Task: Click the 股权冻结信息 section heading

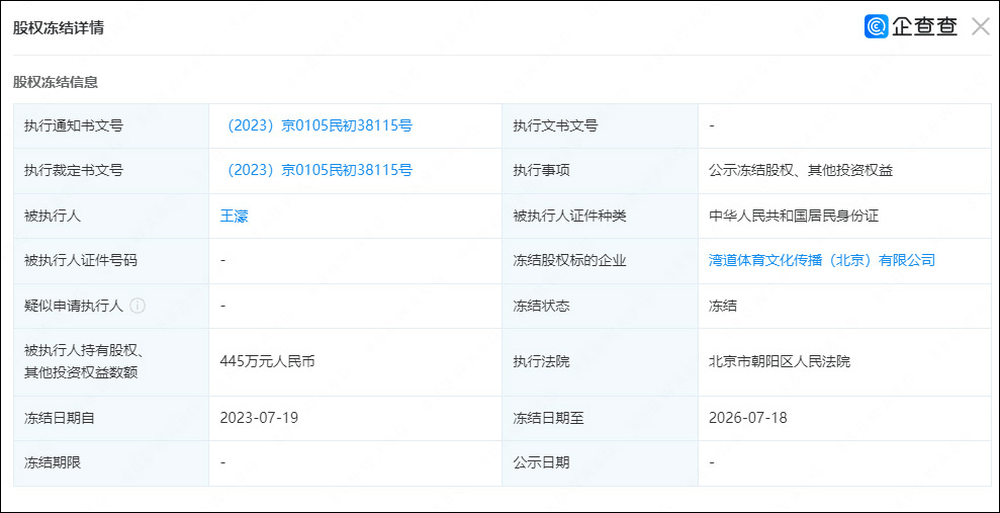Action: coord(55,82)
